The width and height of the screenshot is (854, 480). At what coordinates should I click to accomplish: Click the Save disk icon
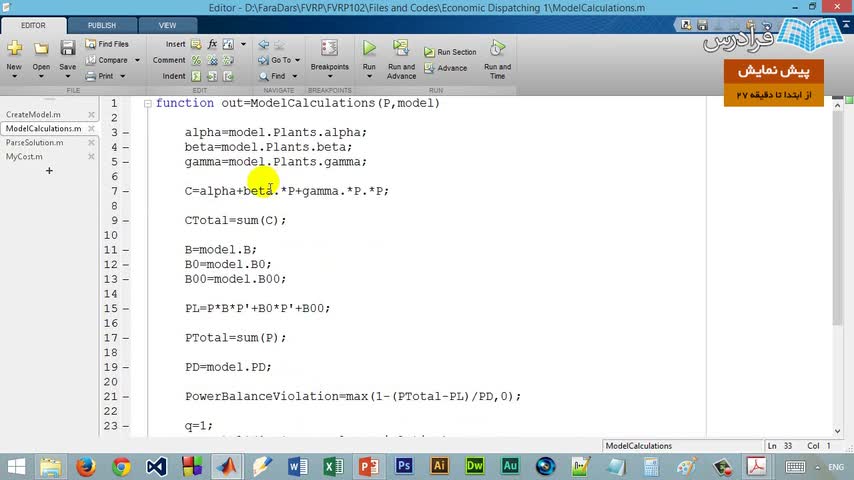(x=68, y=48)
